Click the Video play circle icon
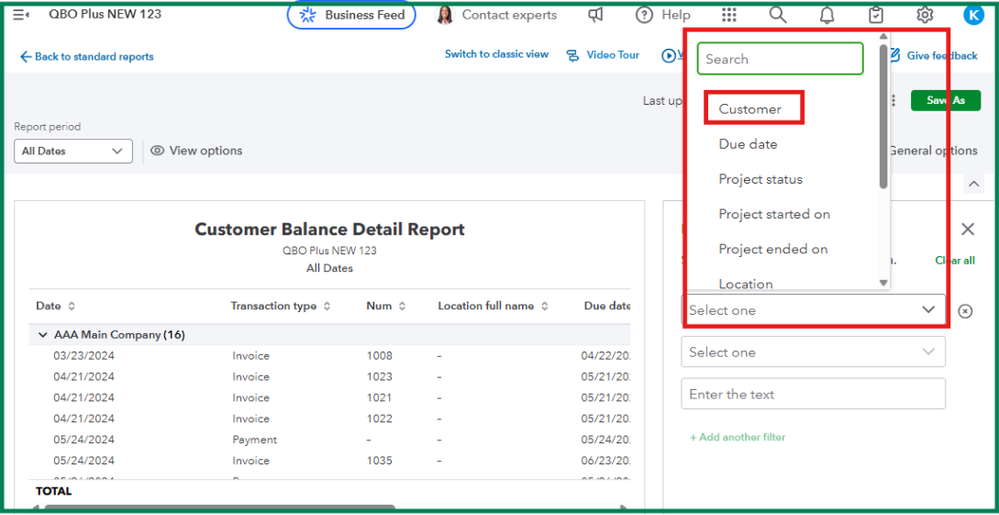Screen dimensions: 999x515 click(668, 55)
